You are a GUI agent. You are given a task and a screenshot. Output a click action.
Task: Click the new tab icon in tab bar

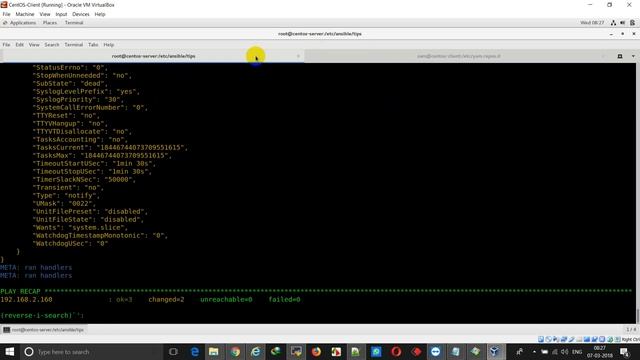pos(620,56)
